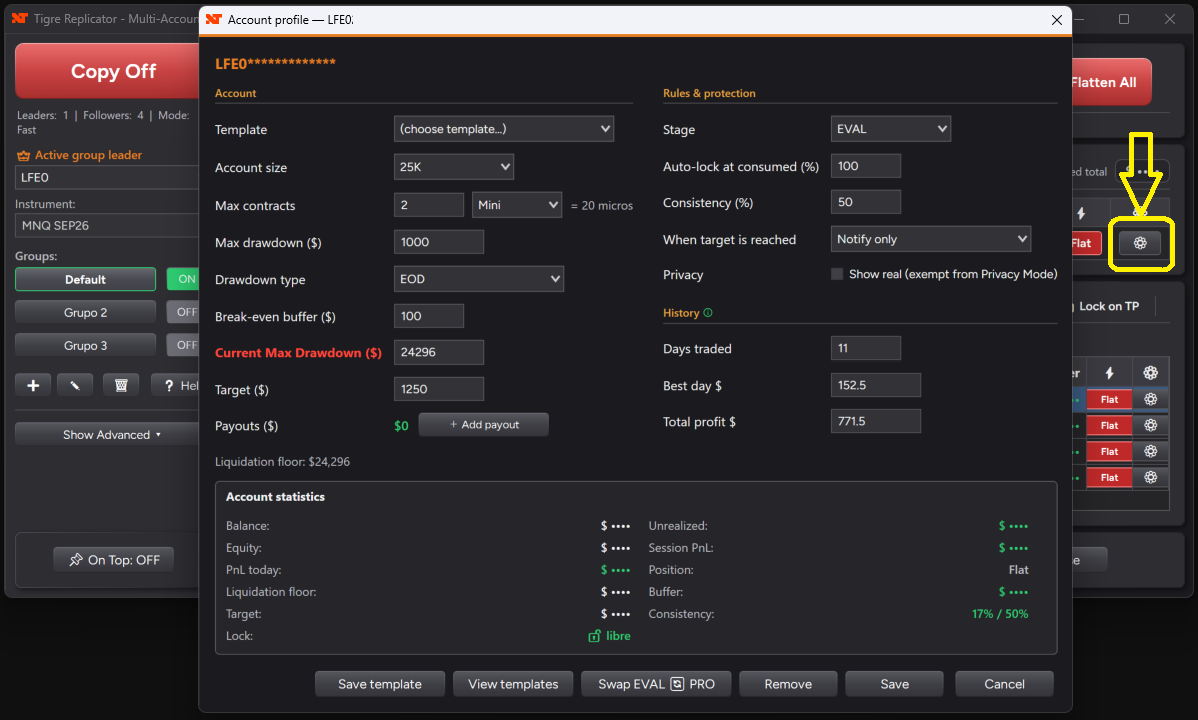Image resolution: width=1198 pixels, height=720 pixels.
Task: Open gear settings in the highlighted blue table row
Action: click(x=1151, y=399)
